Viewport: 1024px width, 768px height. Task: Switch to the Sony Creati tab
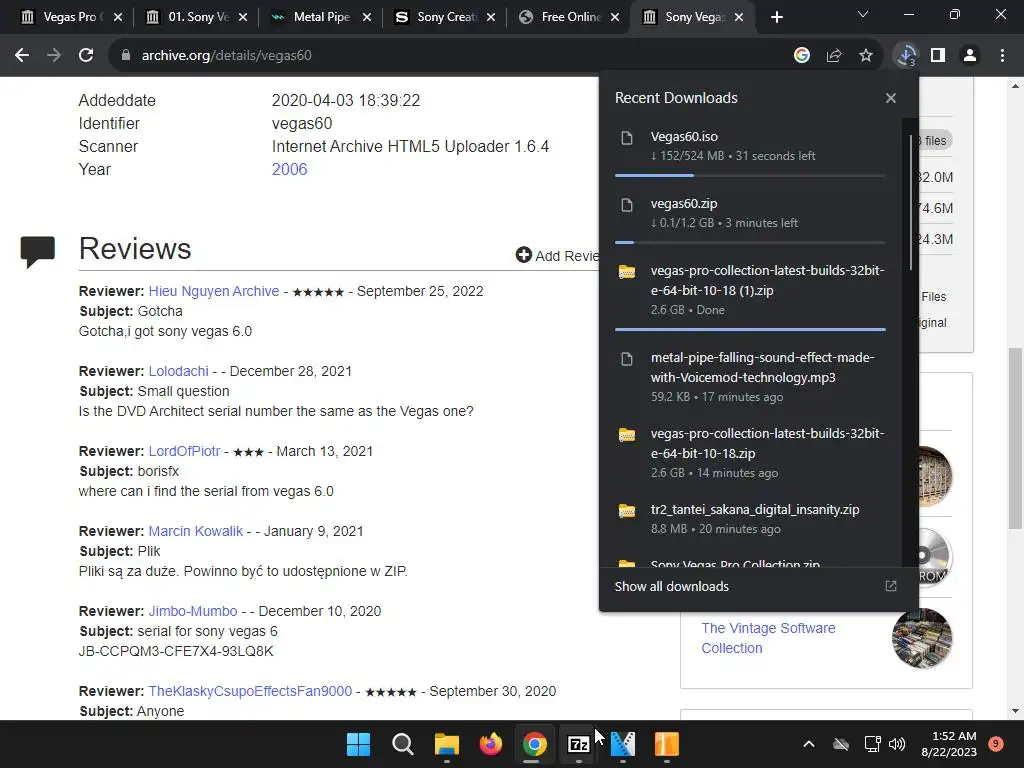pyautogui.click(x=443, y=17)
